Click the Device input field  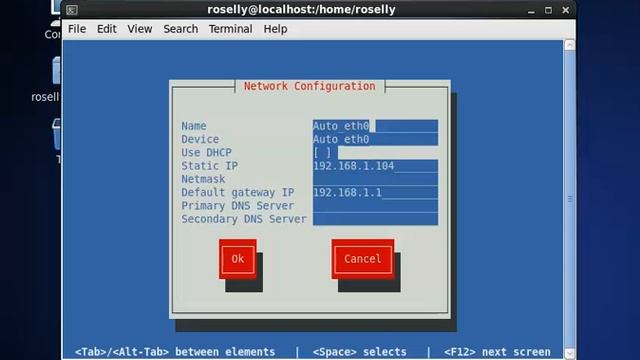(376, 139)
